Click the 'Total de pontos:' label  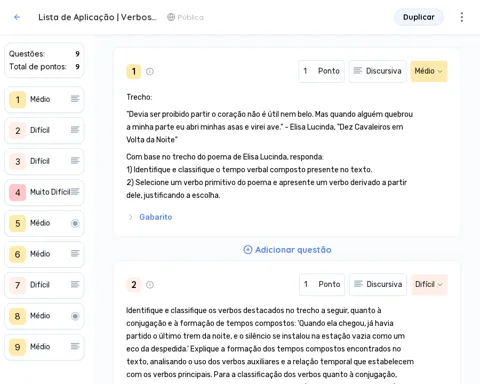38,67
